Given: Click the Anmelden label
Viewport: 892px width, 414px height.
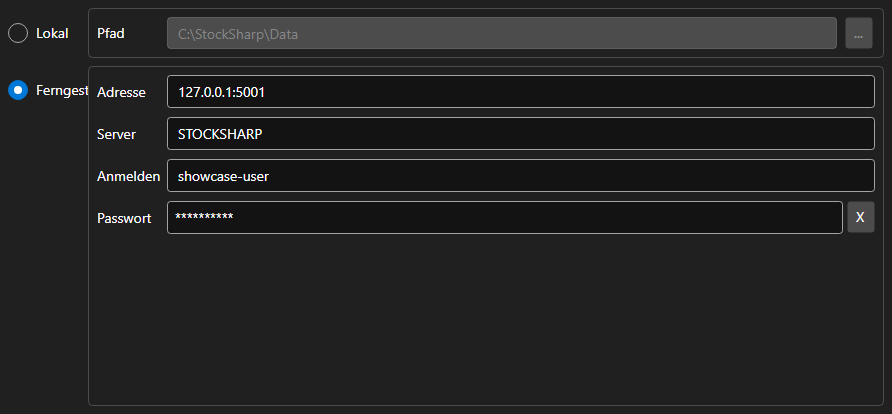Looking at the screenshot, I should click(x=129, y=176).
